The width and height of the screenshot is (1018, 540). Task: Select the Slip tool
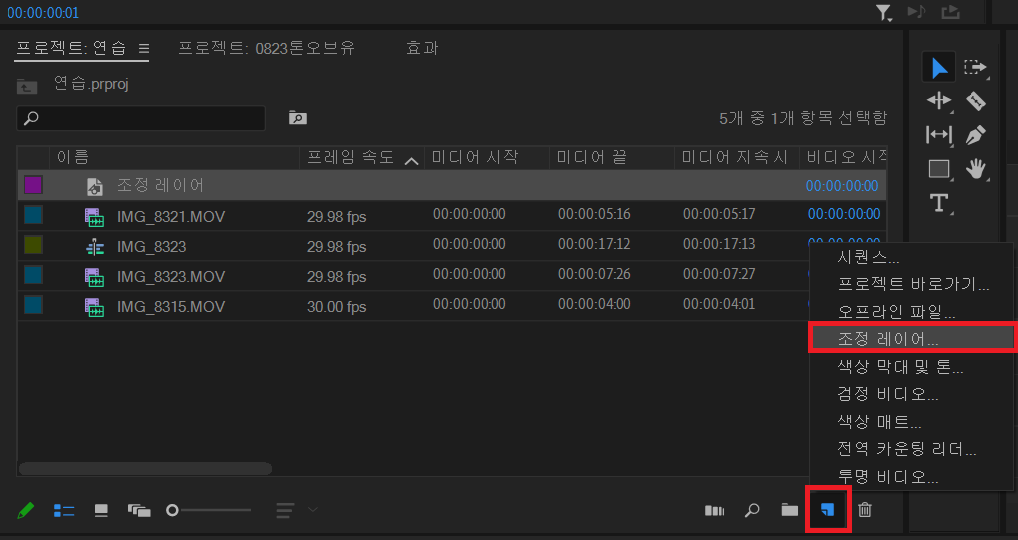(x=939, y=135)
